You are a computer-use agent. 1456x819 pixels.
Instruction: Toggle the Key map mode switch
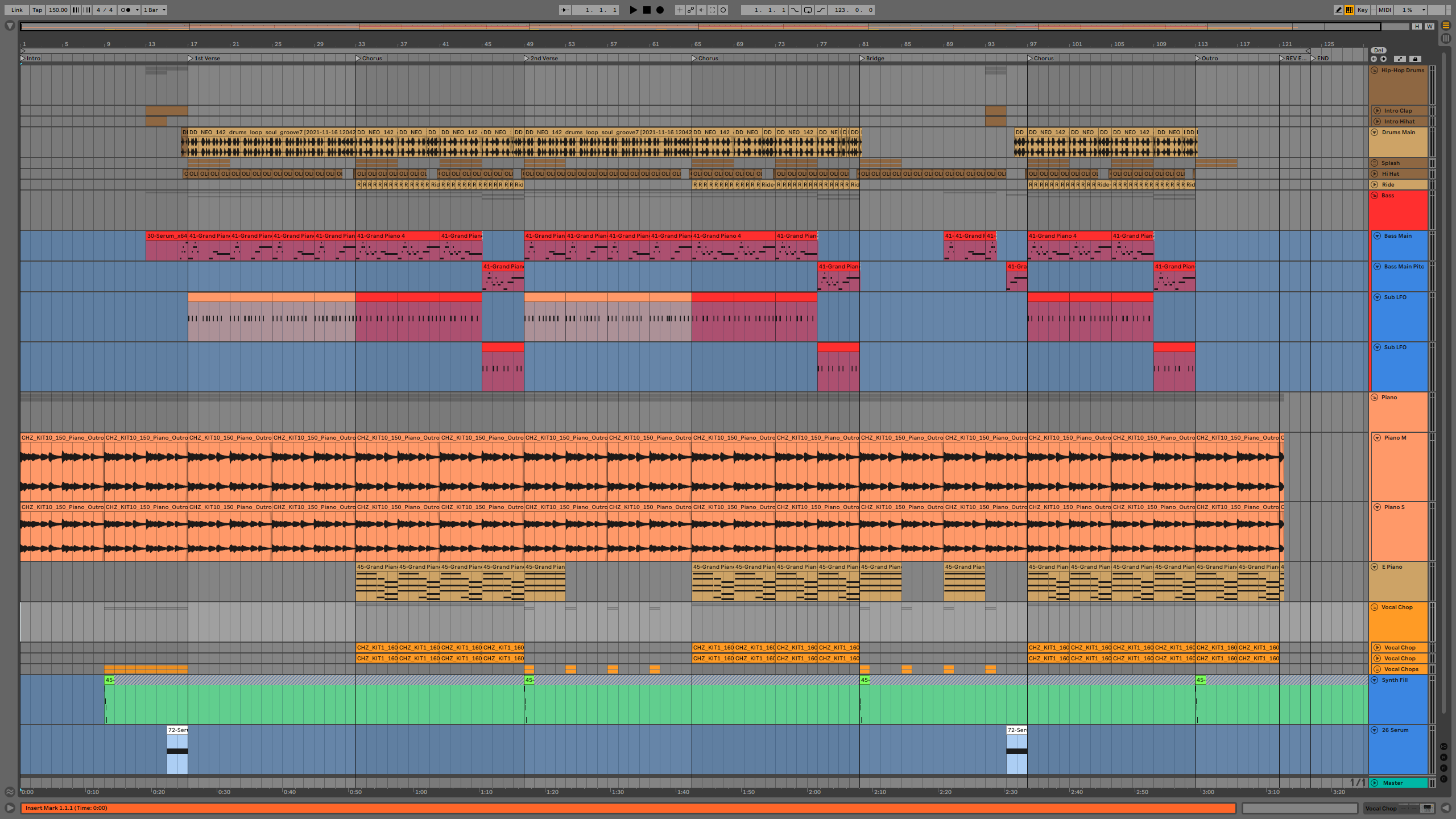pyautogui.click(x=1362, y=10)
